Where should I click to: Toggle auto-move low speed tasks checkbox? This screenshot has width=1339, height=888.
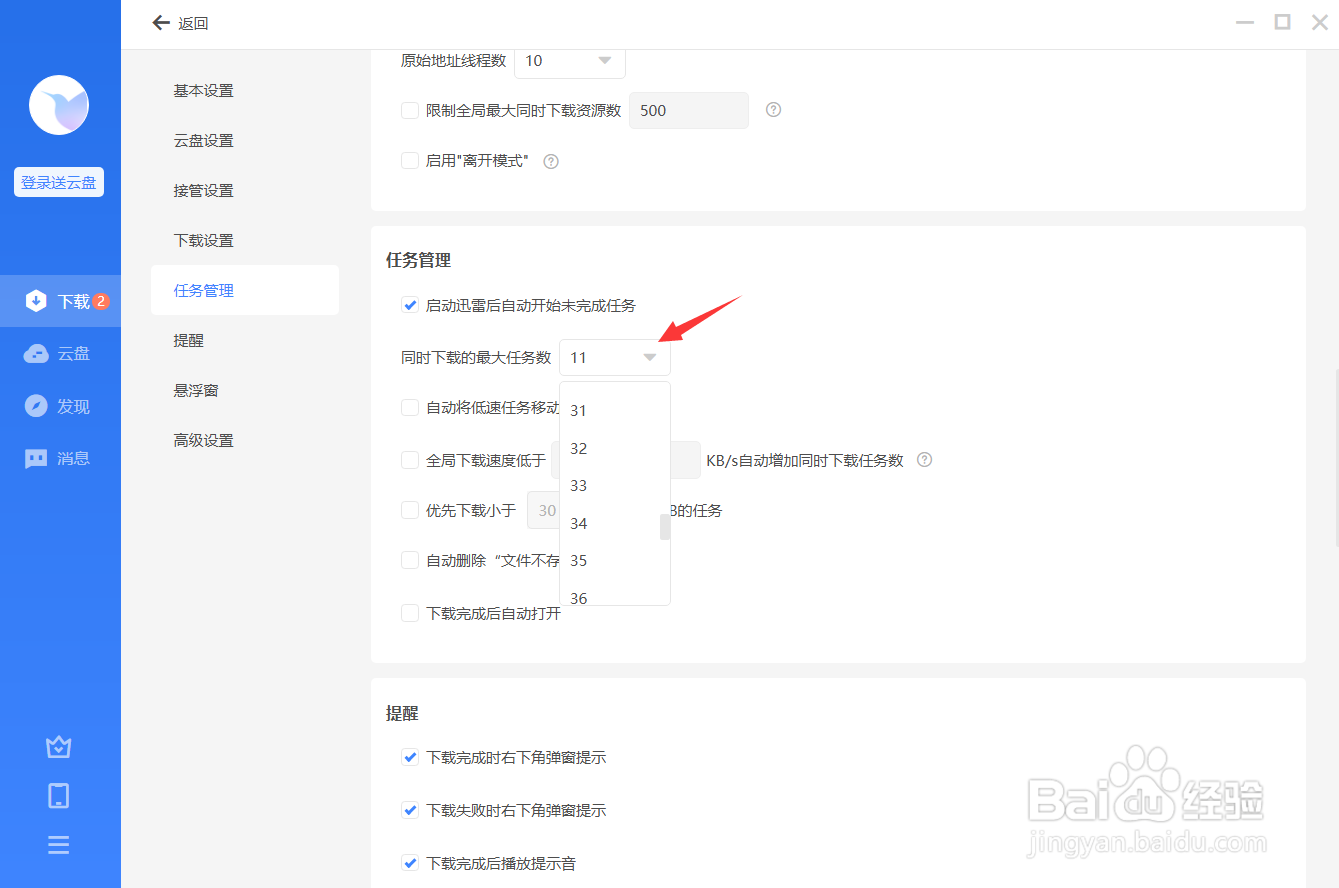click(x=410, y=407)
